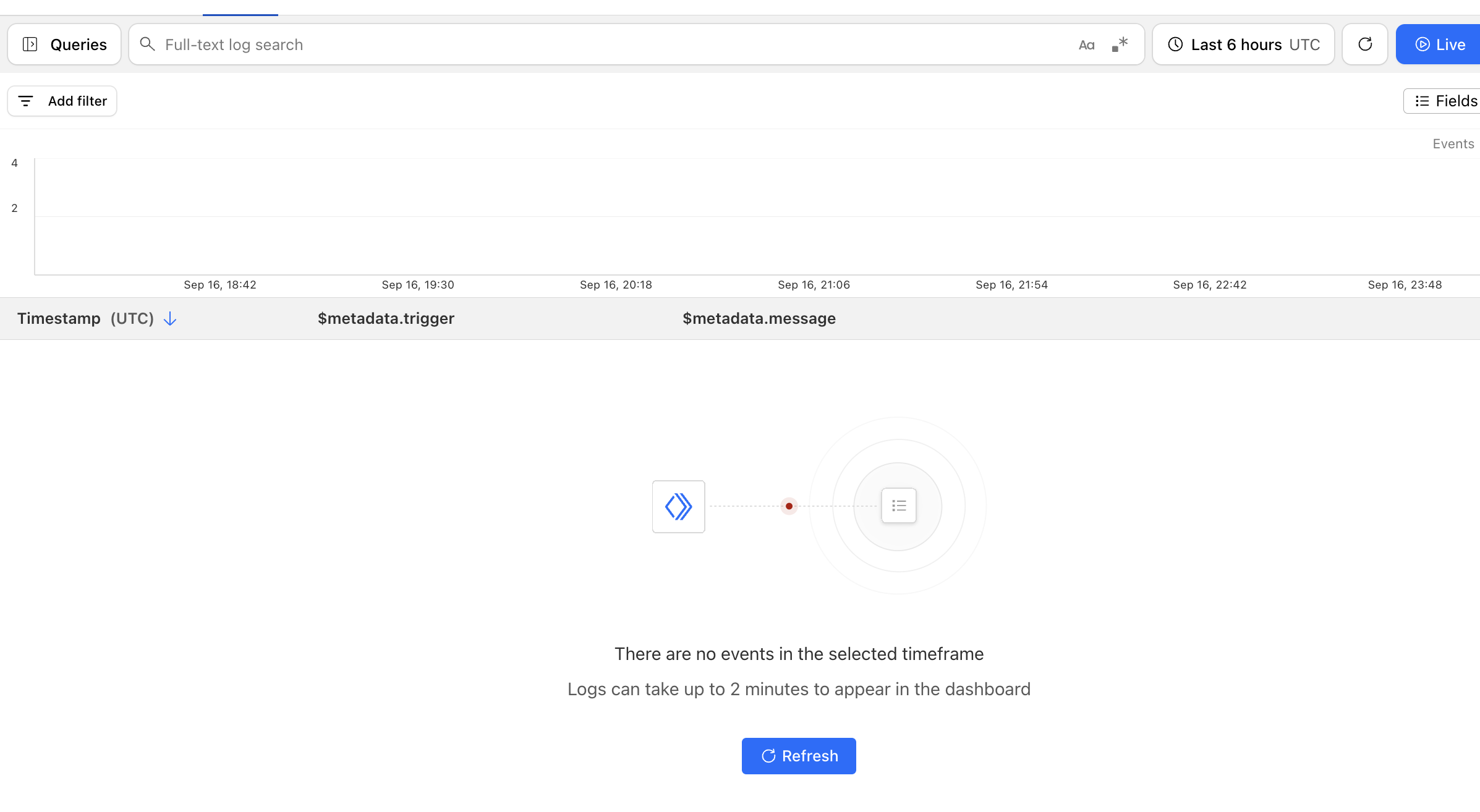
Task: Select the active tab with the blue underline
Action: [240, 7]
